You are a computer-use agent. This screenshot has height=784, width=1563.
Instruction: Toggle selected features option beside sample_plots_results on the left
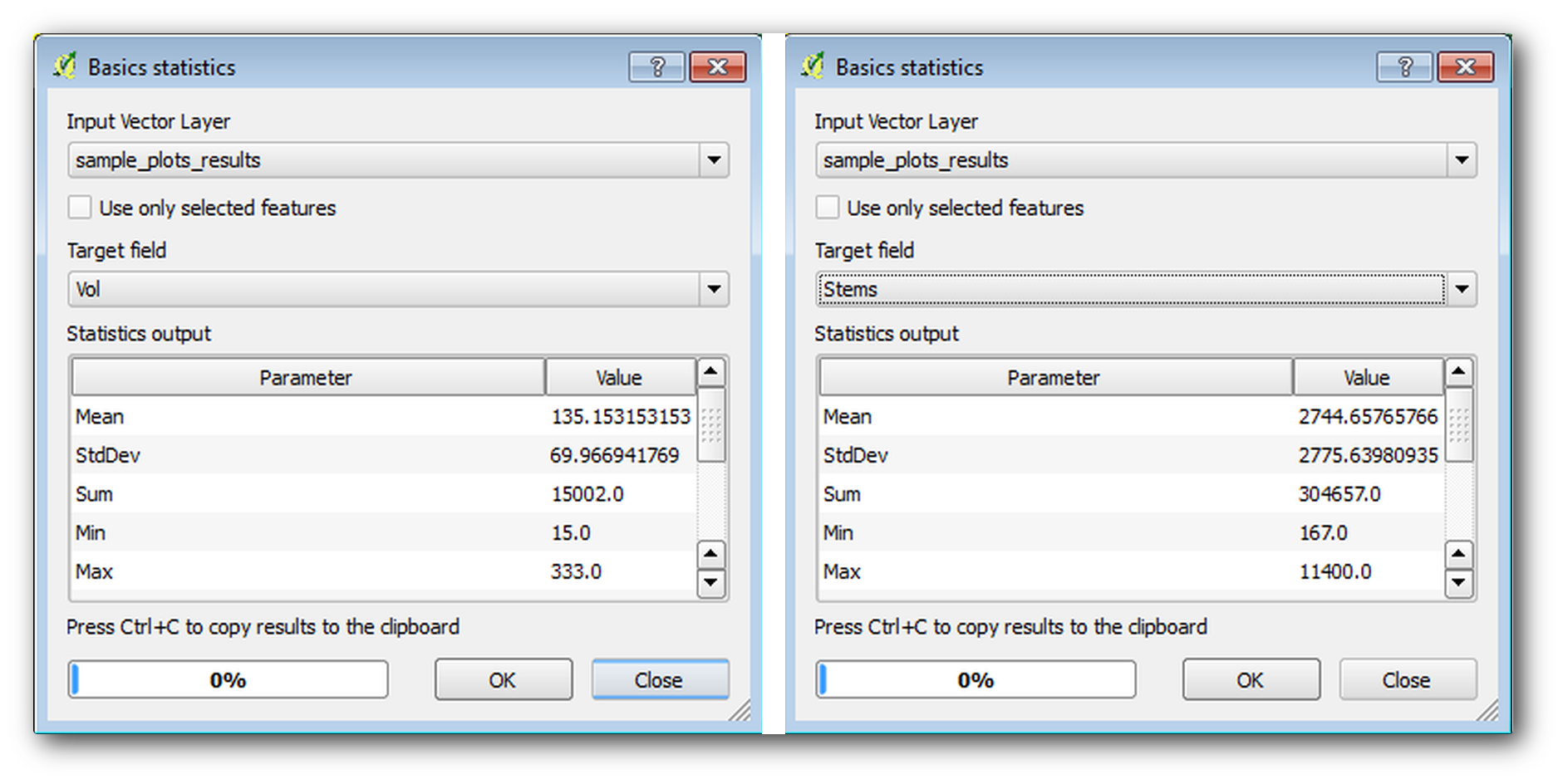click(80, 207)
